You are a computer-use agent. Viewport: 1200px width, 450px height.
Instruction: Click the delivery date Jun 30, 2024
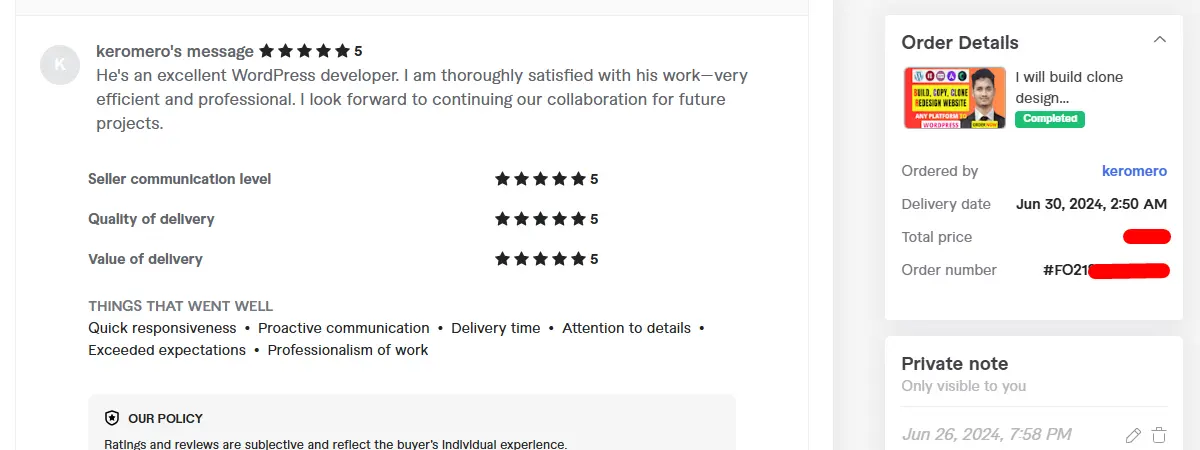point(1091,204)
